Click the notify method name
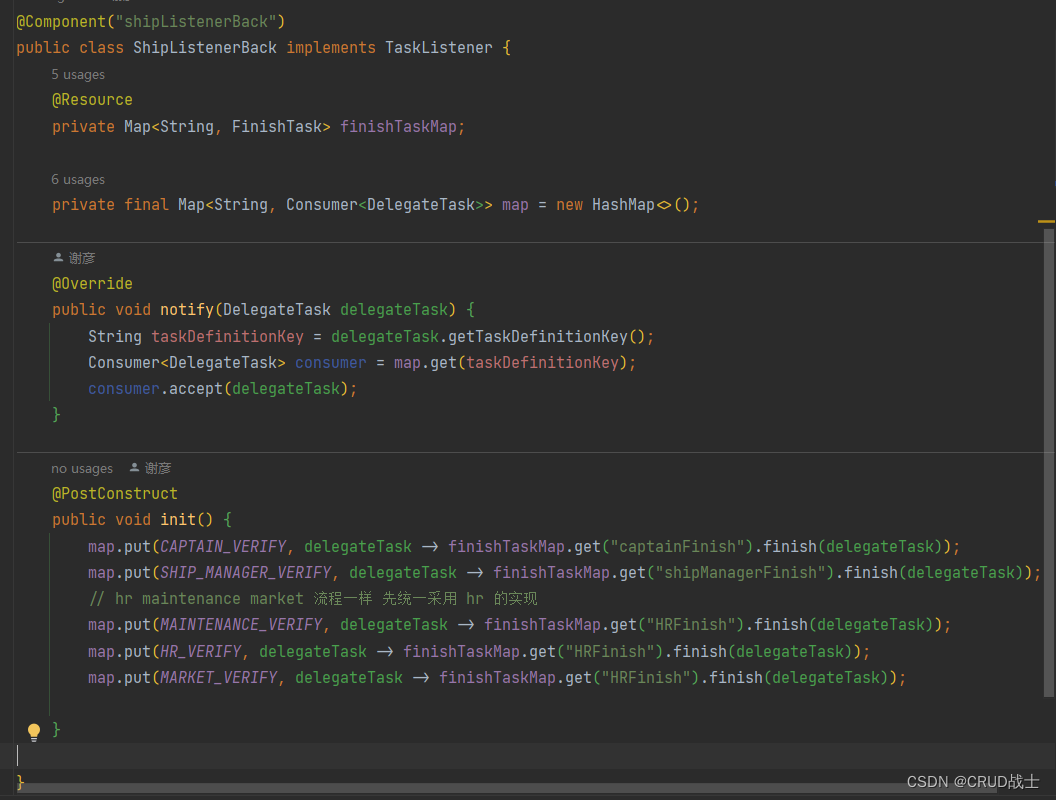 pyautogui.click(x=187, y=310)
